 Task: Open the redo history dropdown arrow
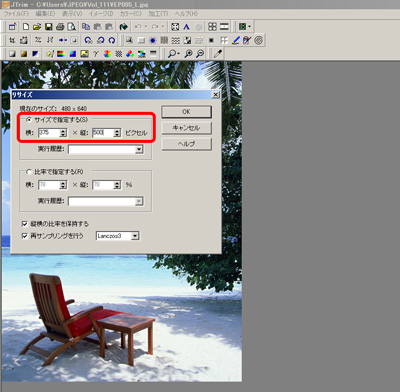pos(163,27)
